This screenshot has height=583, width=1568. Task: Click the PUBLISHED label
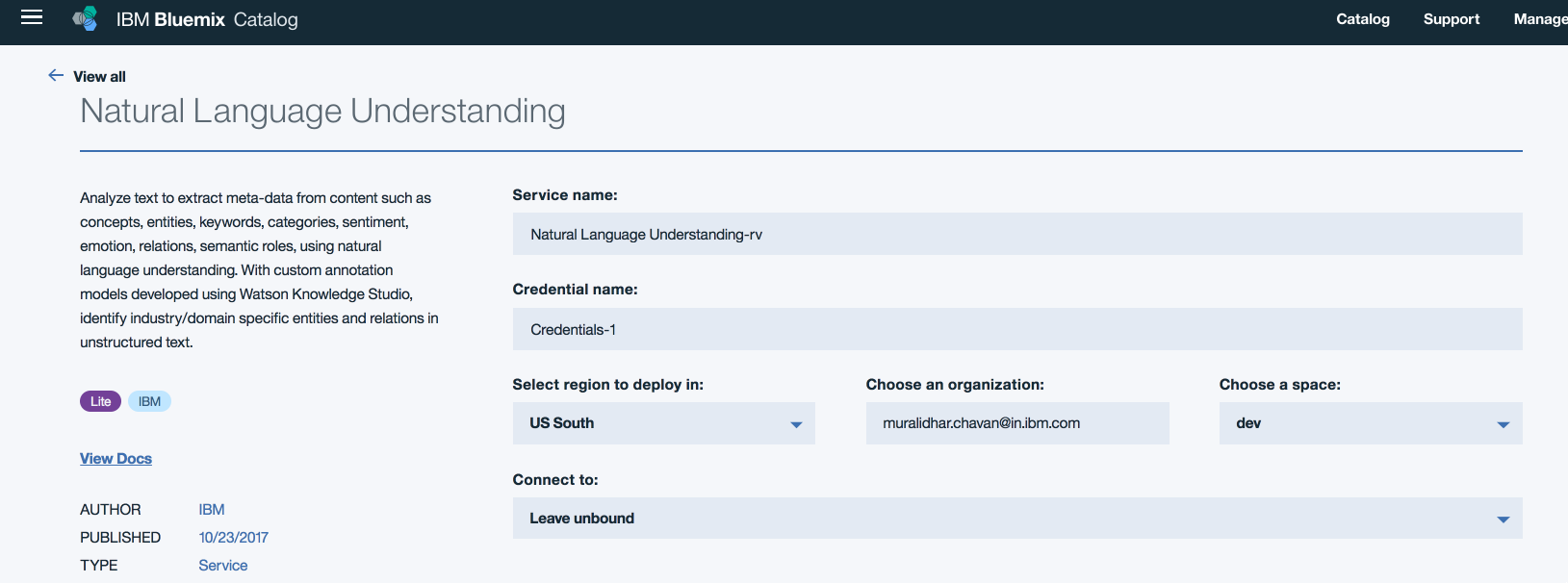[x=120, y=538]
